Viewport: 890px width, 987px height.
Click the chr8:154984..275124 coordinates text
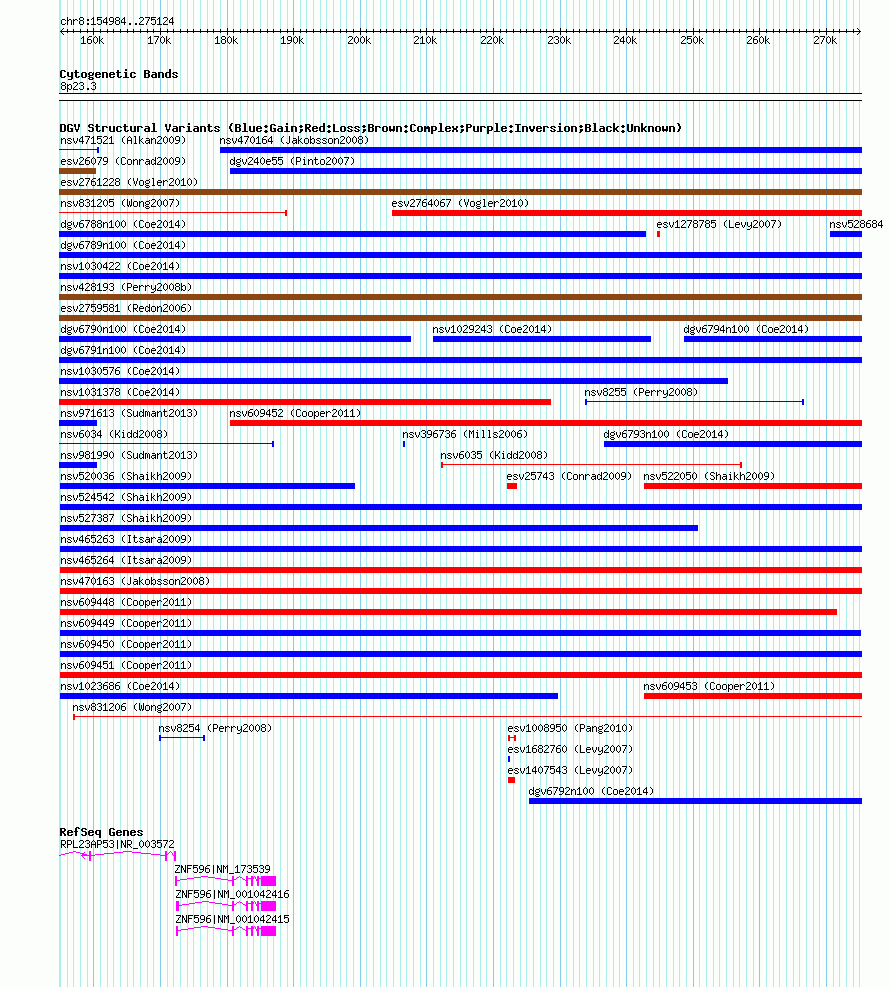tap(117, 21)
